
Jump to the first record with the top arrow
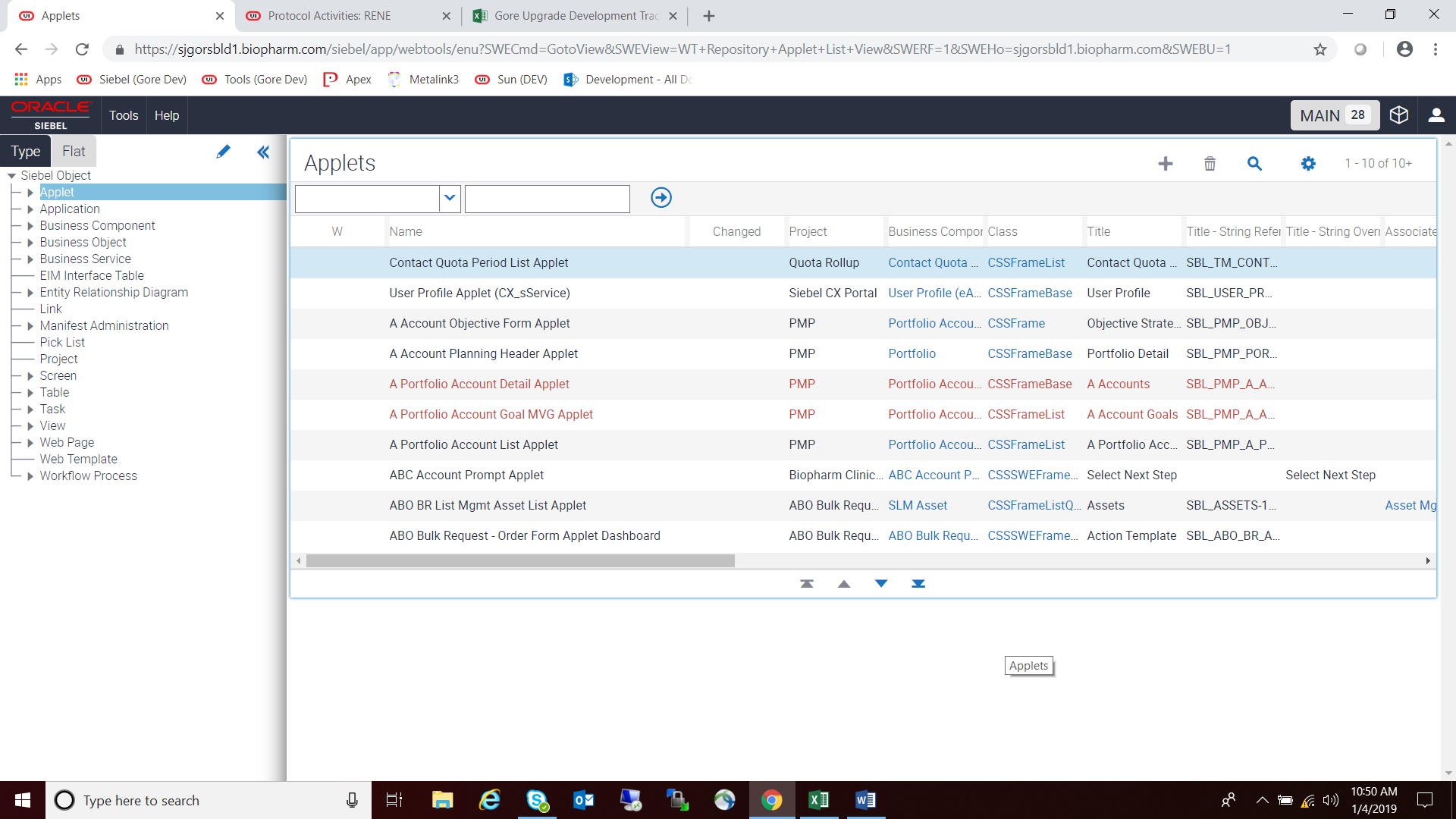click(x=807, y=583)
